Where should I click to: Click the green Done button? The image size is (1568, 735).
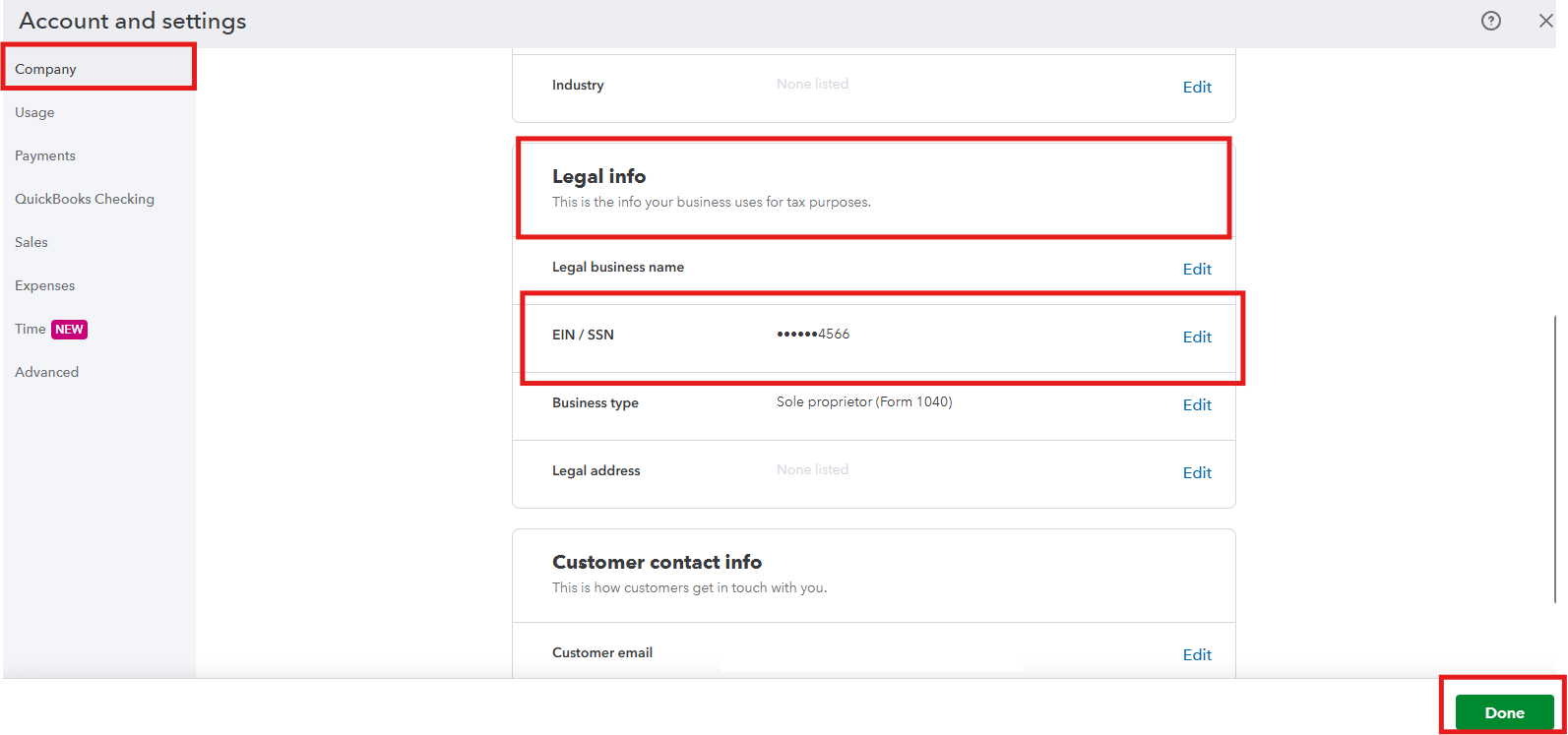pos(1504,712)
